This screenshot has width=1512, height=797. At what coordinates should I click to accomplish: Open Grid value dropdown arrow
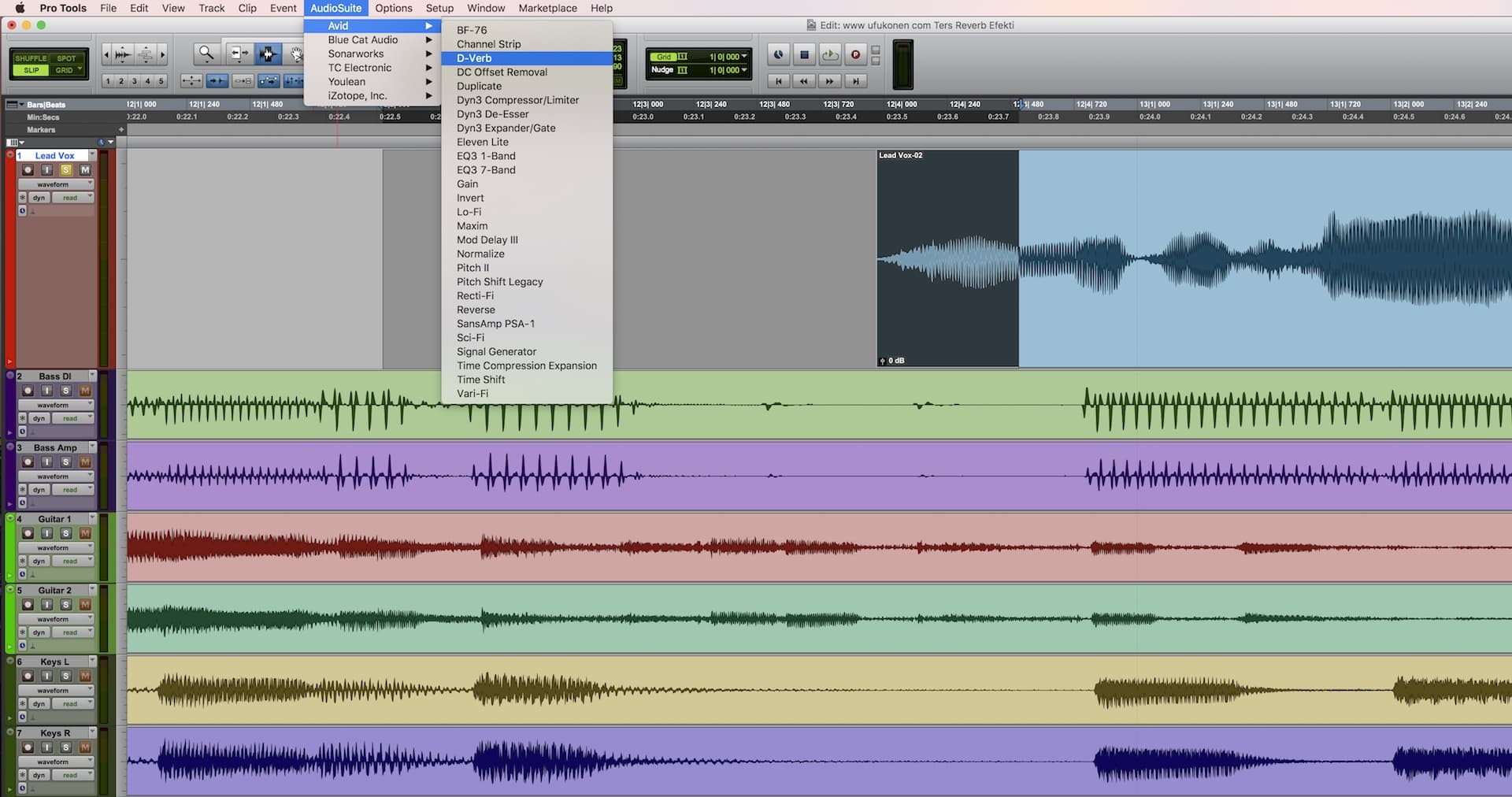[744, 57]
